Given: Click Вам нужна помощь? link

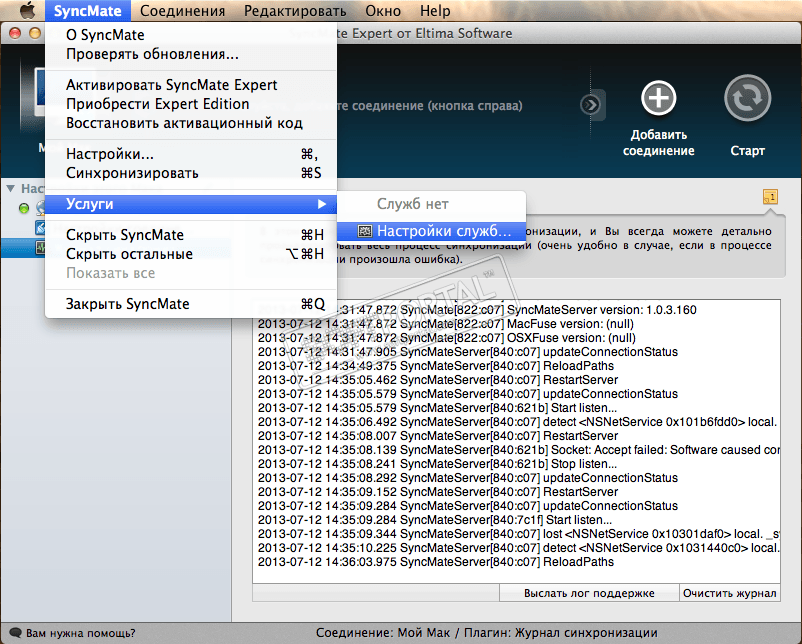Looking at the screenshot, I should 81,633.
